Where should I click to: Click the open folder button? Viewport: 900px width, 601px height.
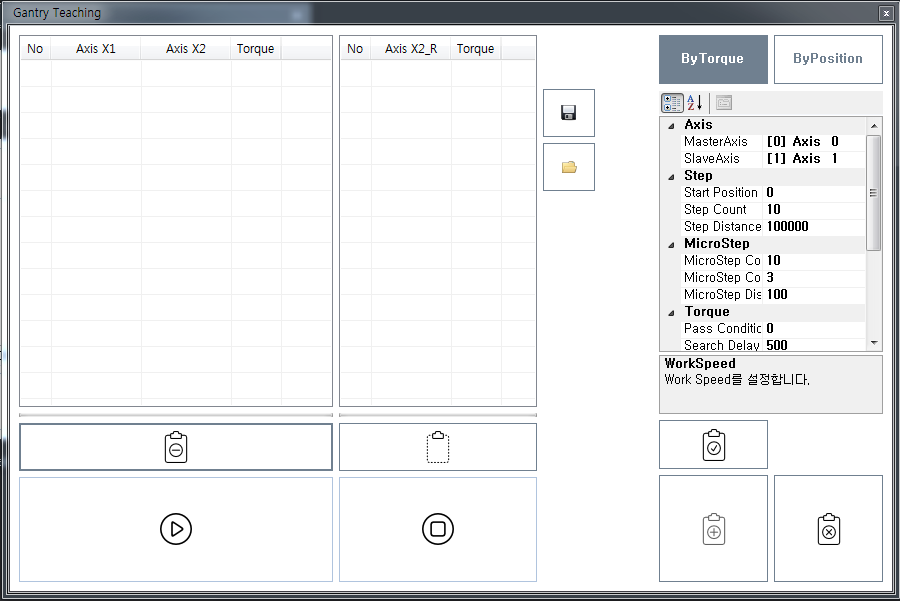pos(569,167)
